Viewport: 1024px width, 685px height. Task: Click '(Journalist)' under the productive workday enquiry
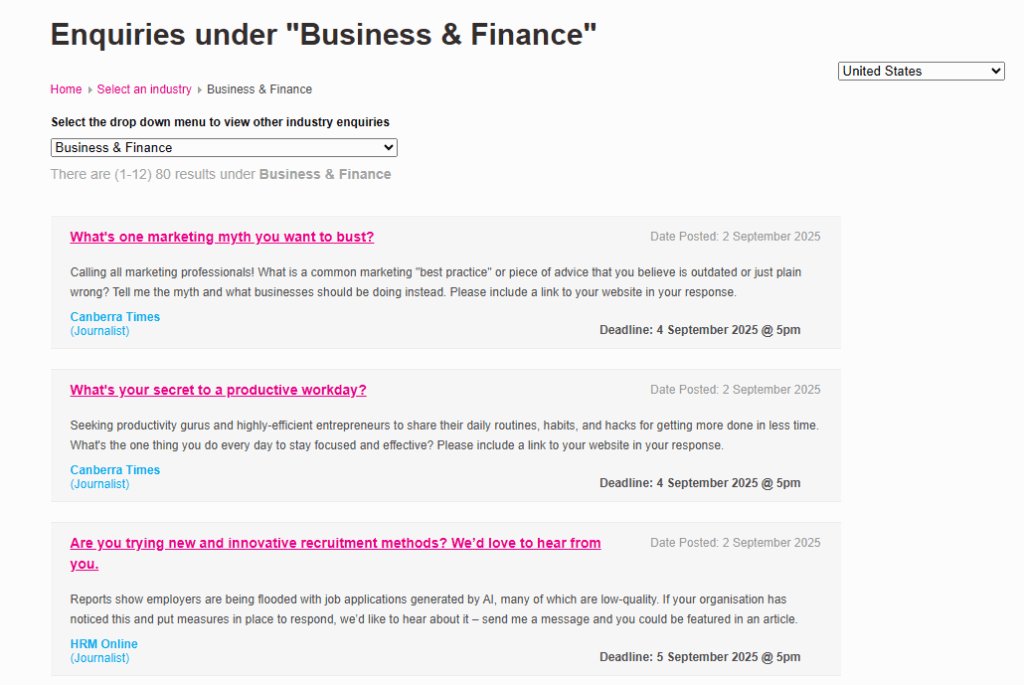point(100,484)
